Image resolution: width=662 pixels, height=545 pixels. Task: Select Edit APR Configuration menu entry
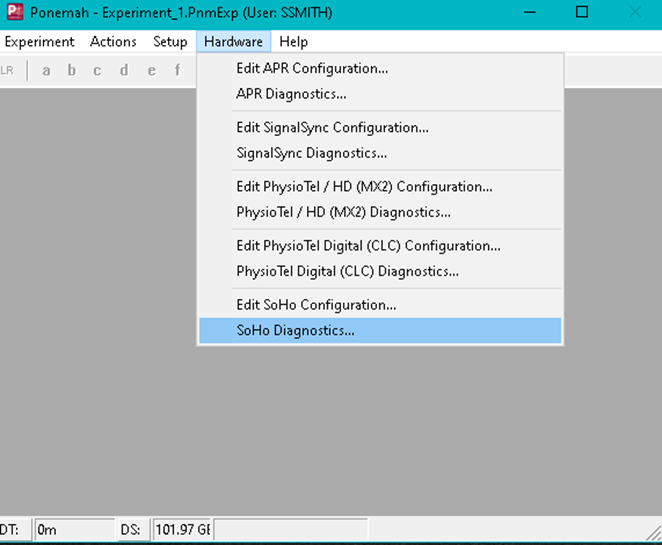[x=312, y=69]
